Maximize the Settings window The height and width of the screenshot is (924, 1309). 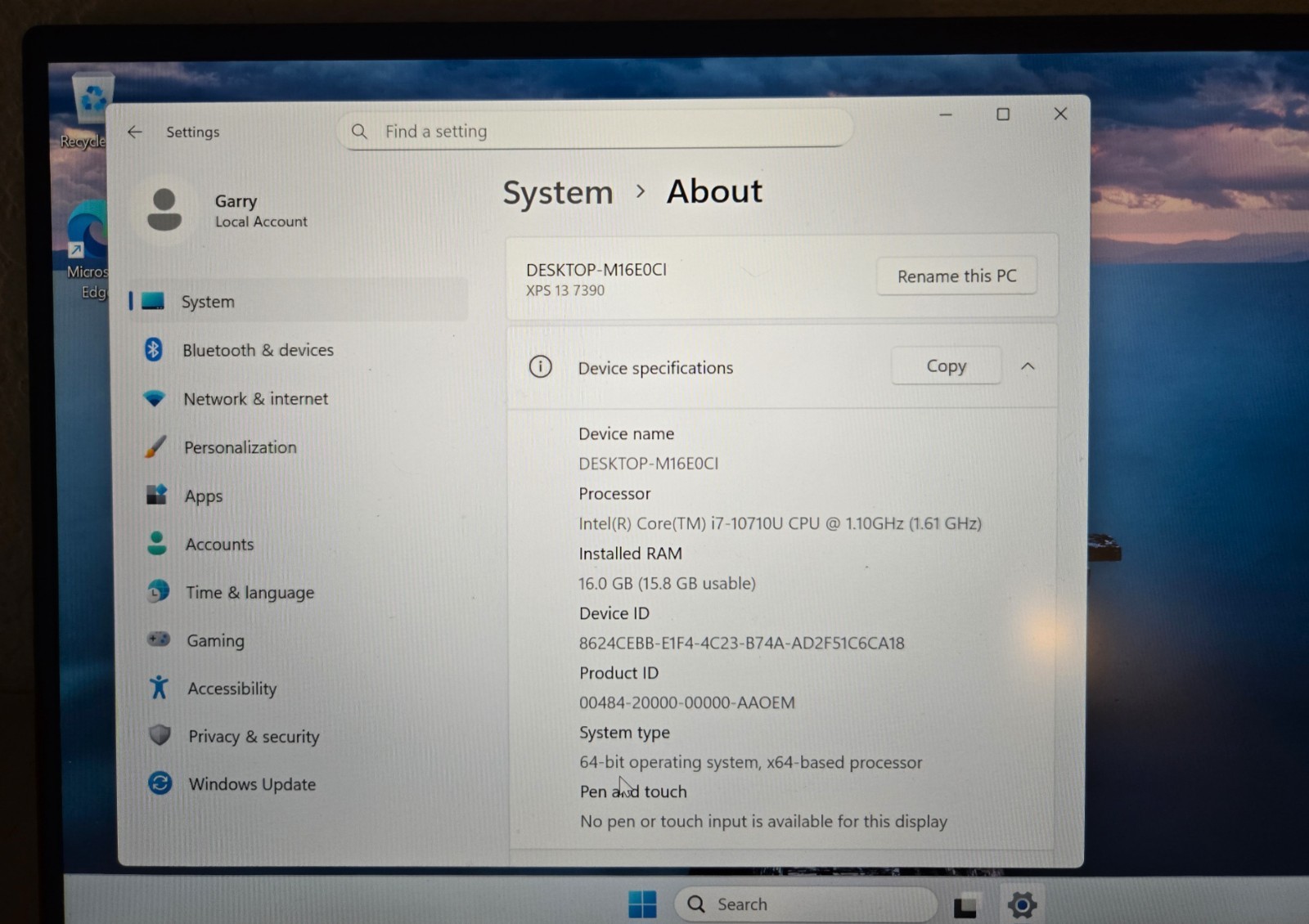1003,114
